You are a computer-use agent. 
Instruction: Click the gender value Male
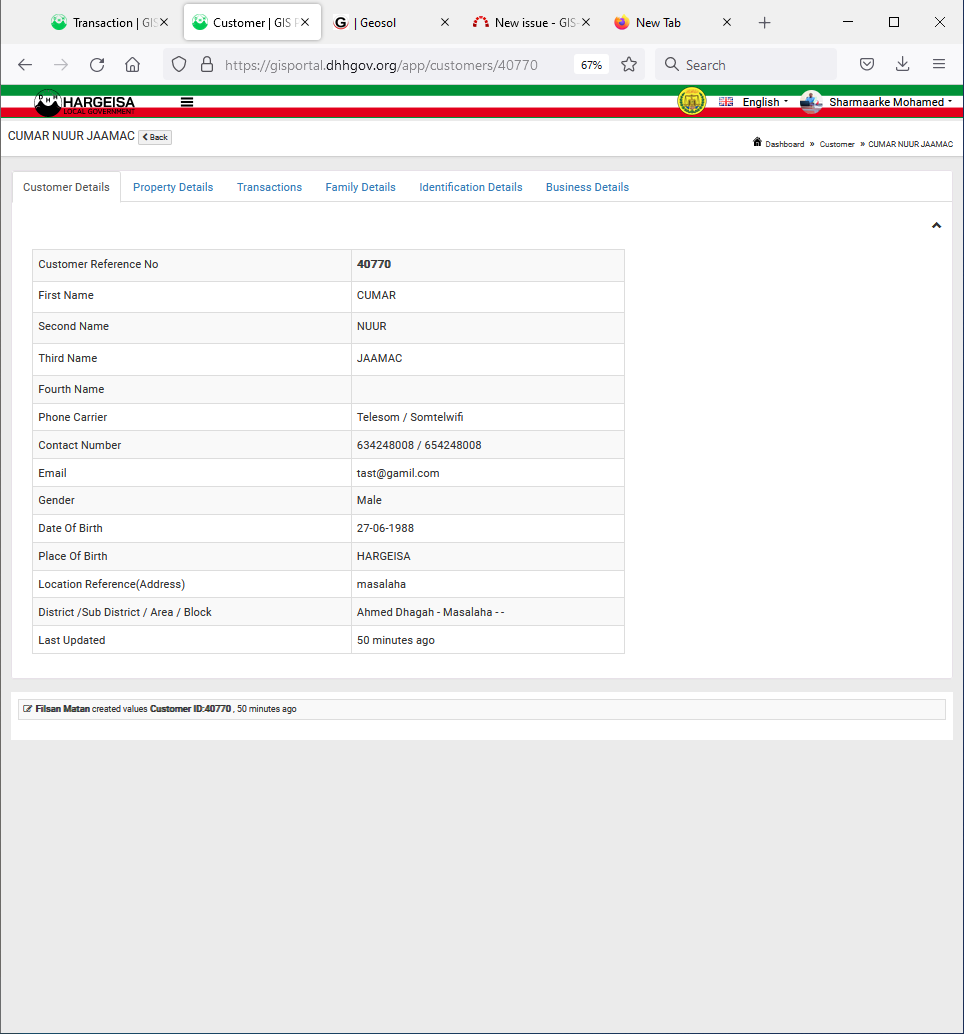click(369, 501)
